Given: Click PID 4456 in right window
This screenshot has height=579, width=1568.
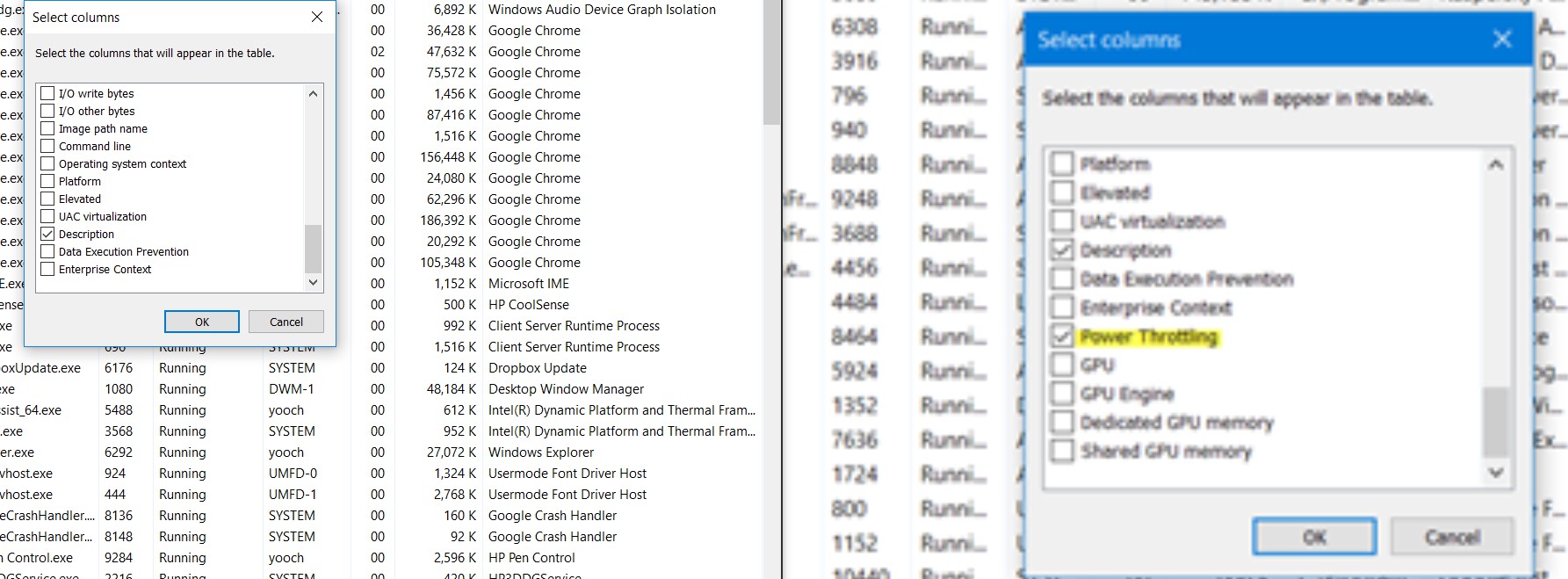Looking at the screenshot, I should [854, 267].
